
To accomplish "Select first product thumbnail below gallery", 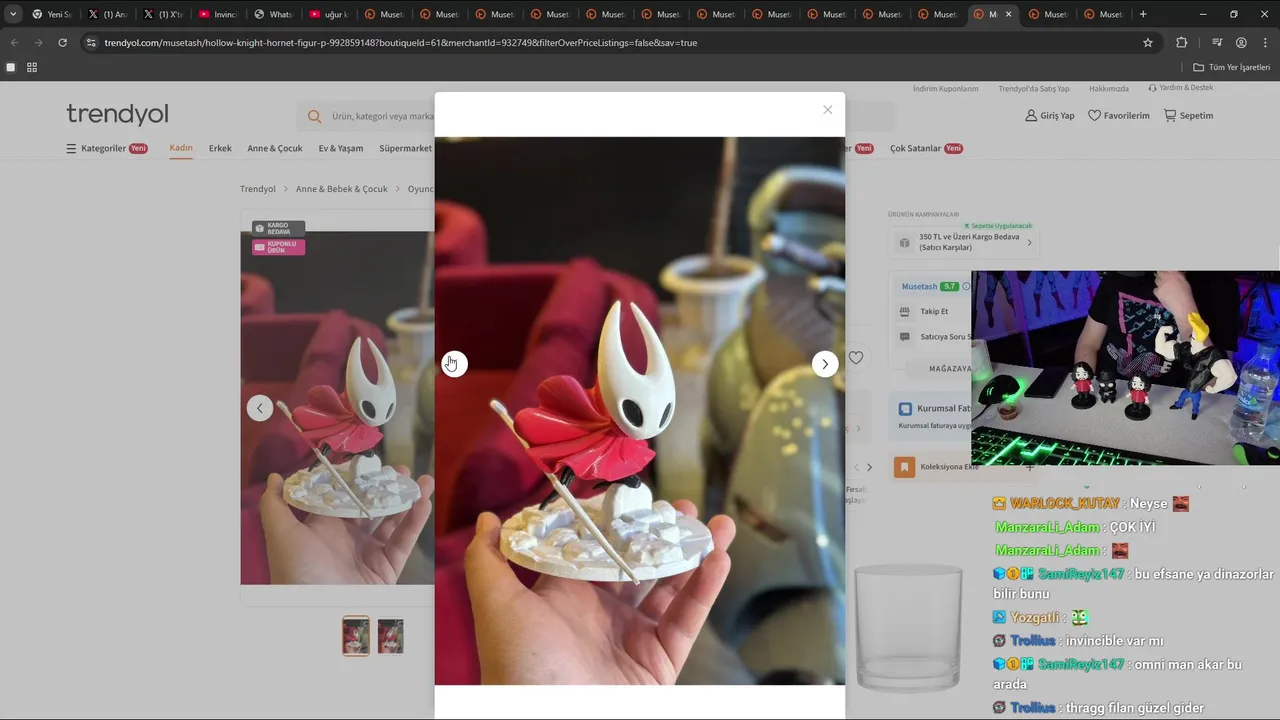I will tap(356, 636).
